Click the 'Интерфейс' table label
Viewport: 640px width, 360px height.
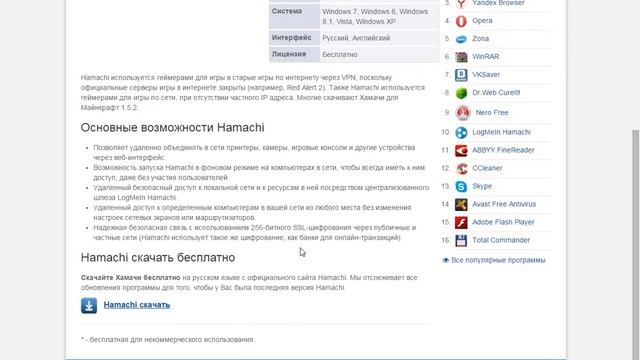pos(291,38)
